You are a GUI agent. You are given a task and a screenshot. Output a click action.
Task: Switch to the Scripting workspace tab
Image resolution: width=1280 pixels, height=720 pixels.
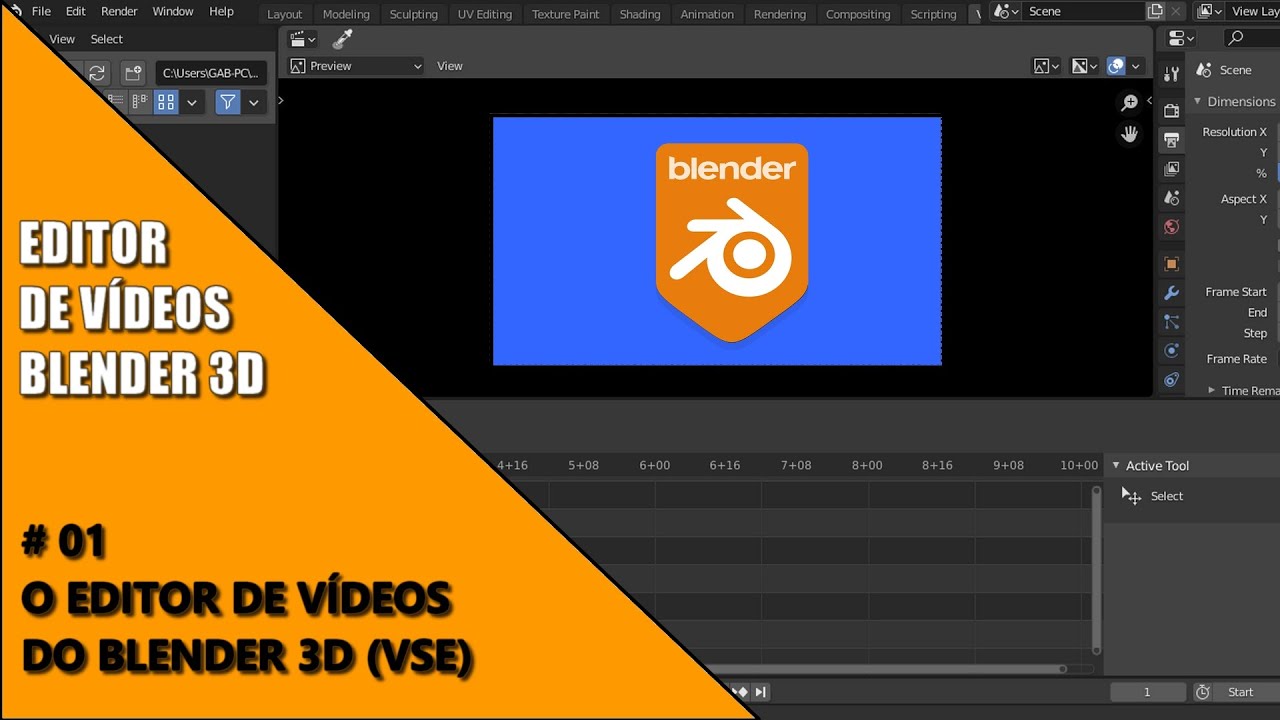(933, 14)
